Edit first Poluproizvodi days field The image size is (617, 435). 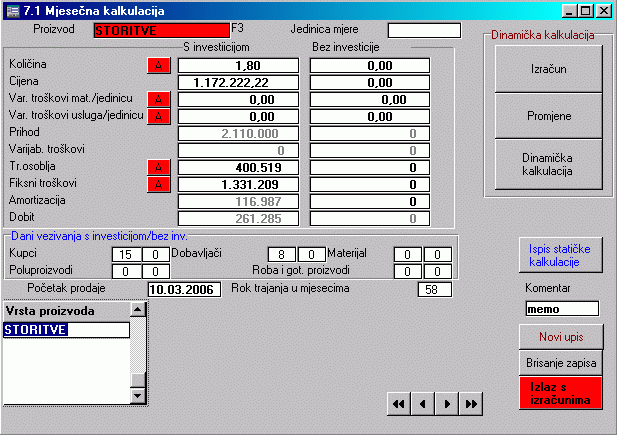click(x=126, y=272)
